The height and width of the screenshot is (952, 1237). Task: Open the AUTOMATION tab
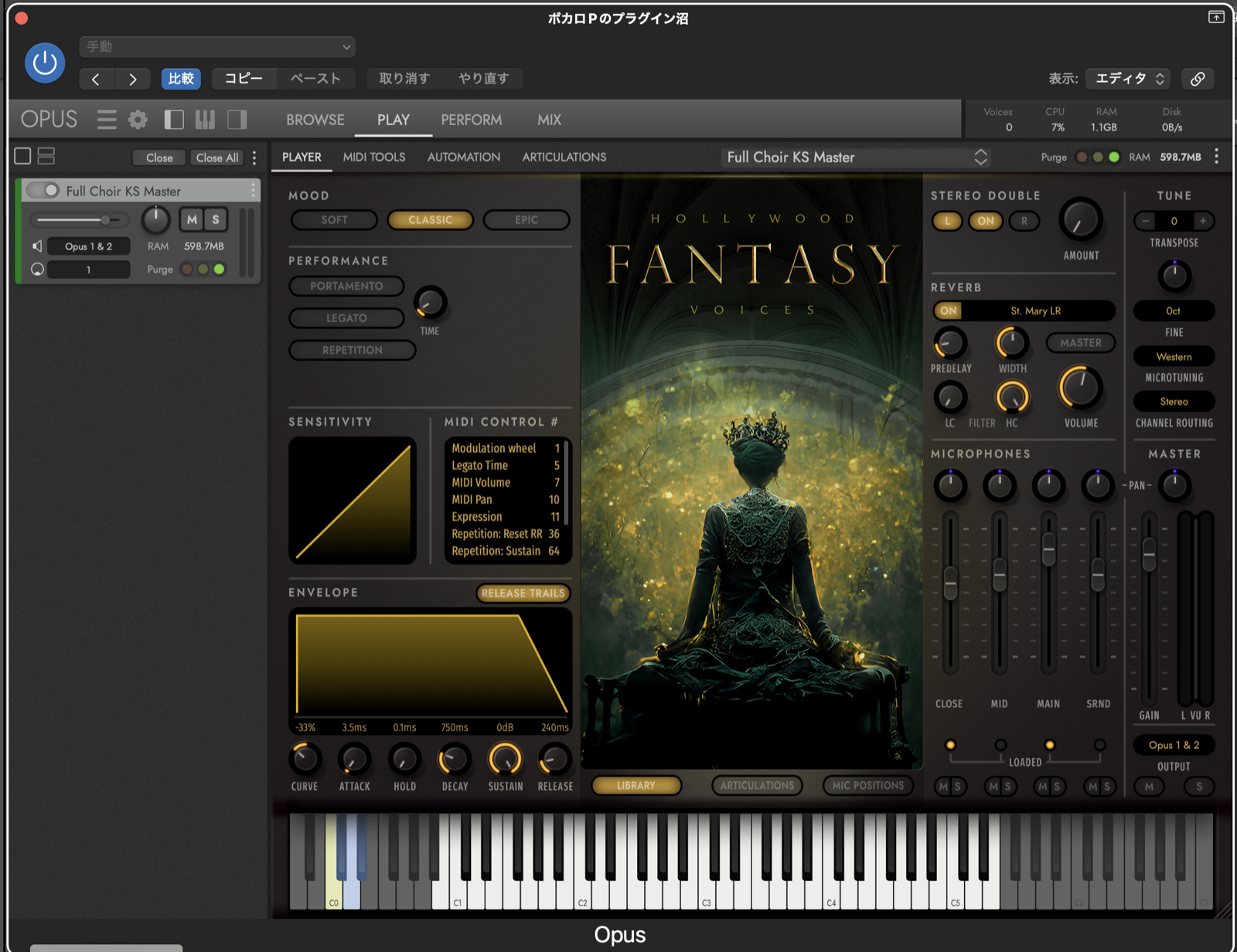pyautogui.click(x=464, y=157)
